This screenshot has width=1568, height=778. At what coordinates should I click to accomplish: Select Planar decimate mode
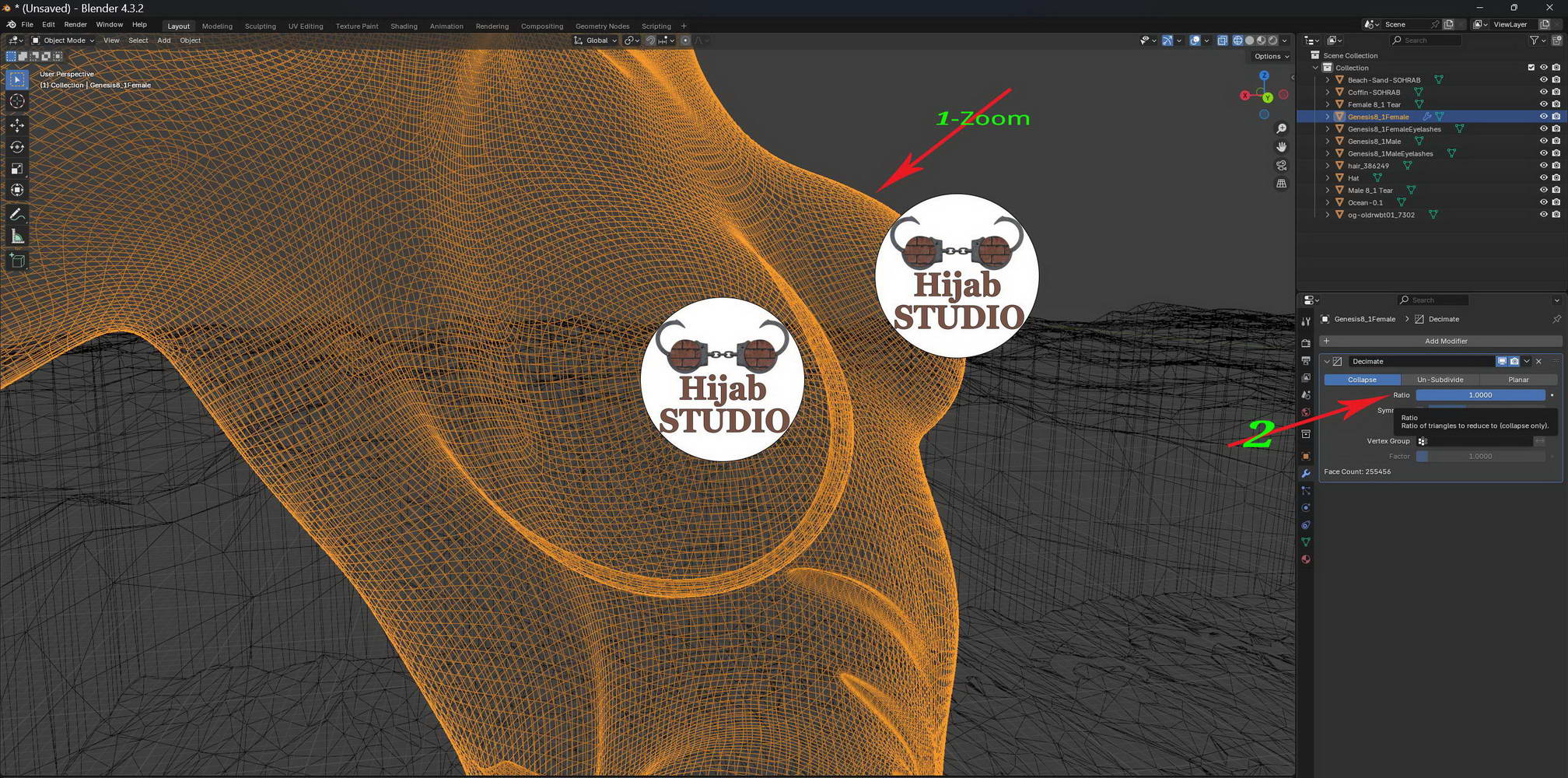pos(1518,380)
